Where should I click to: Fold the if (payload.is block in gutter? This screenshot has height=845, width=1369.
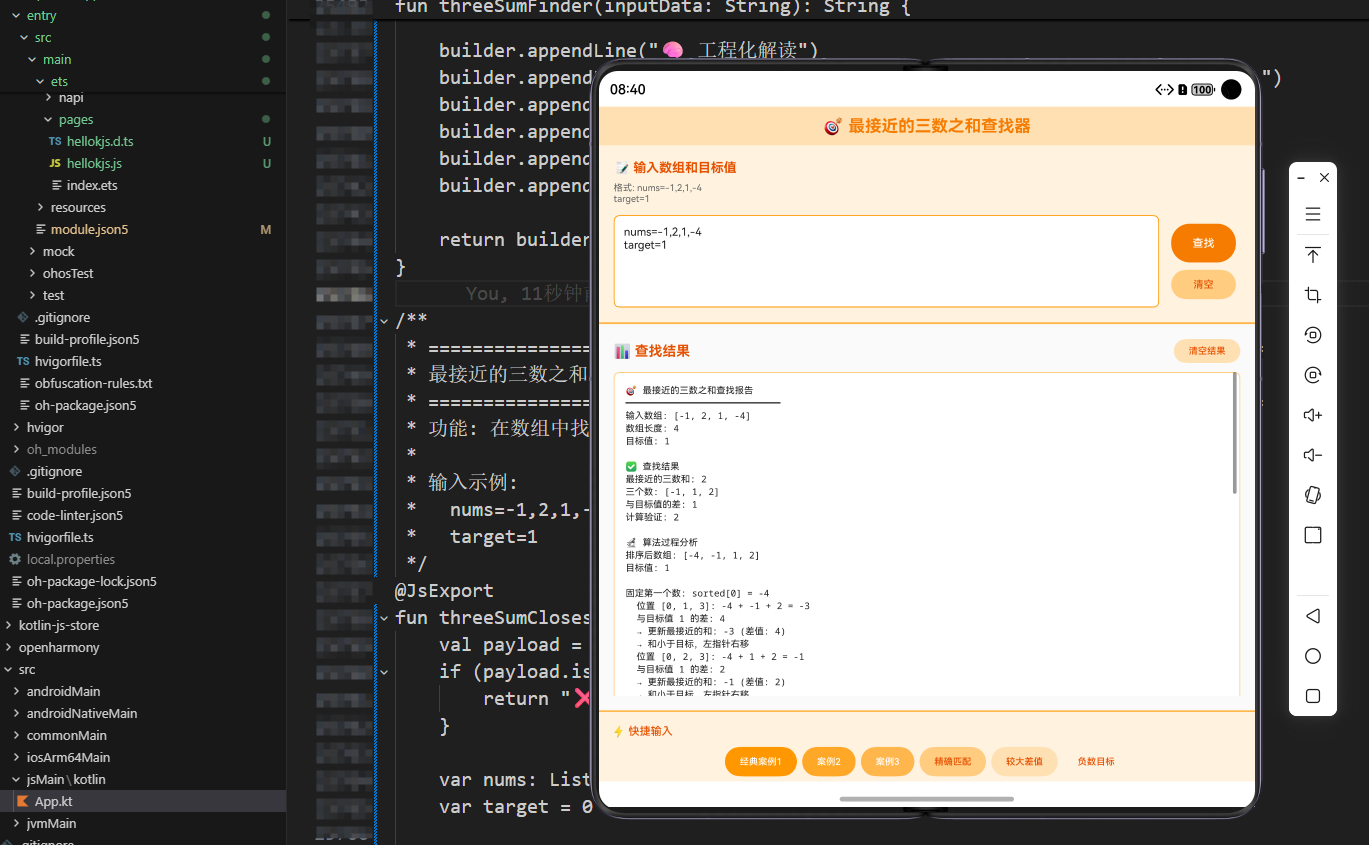[x=383, y=672]
